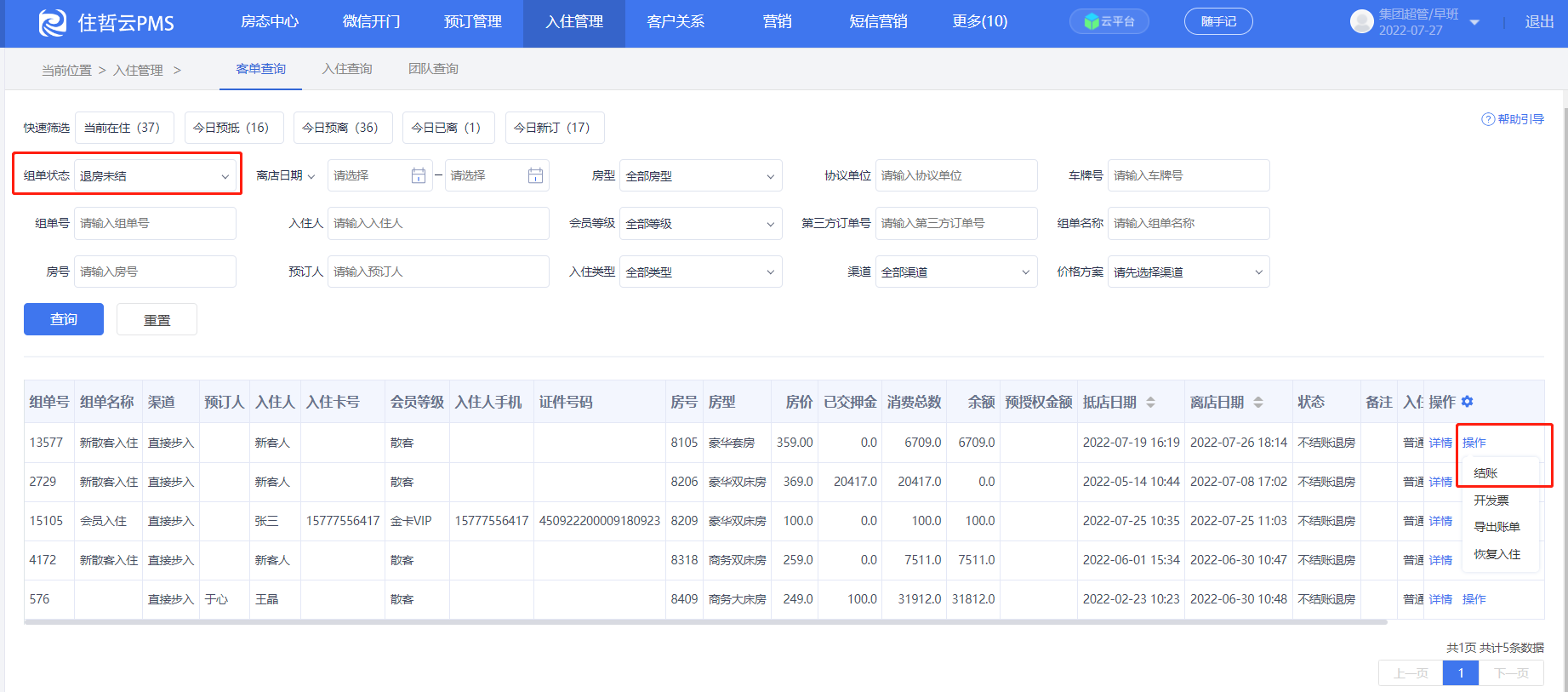Select 入住管理 in the top navigation
1568x692 pixels.
[574, 22]
